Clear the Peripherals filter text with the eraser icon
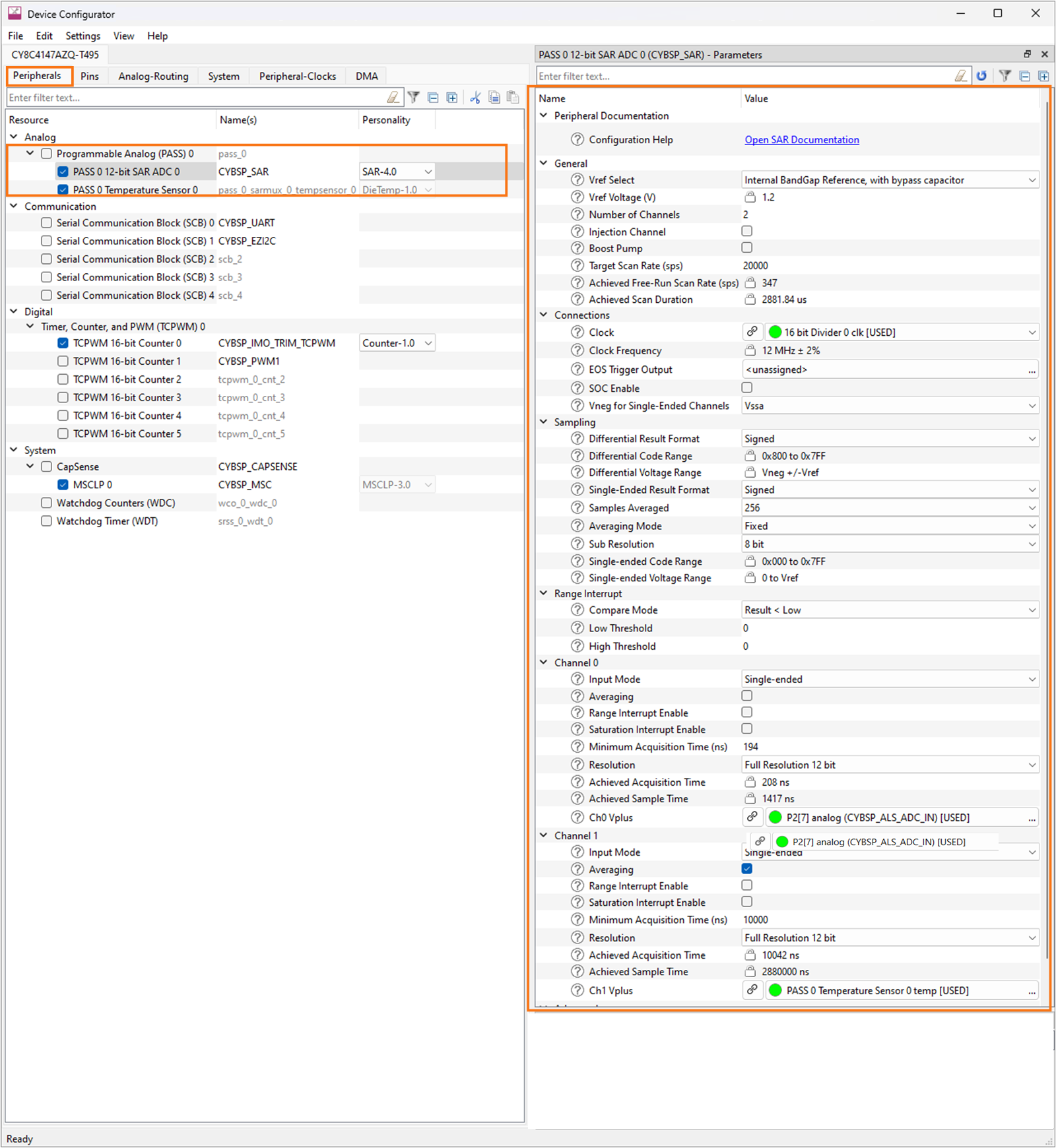 pos(393,97)
